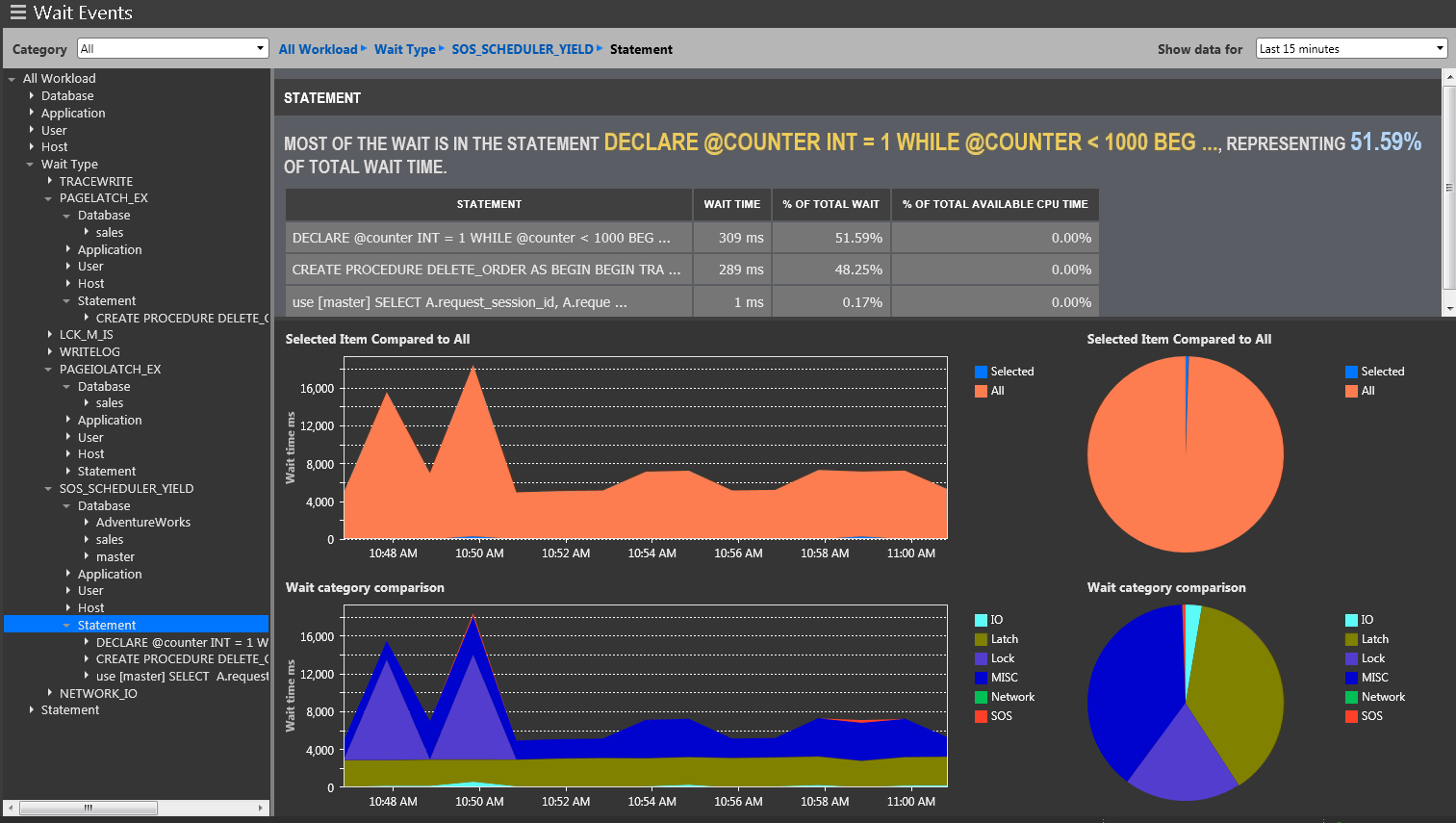The image size is (1456, 823).
Task: Collapse the PAGELATCH_EX tree node
Action: [x=49, y=198]
